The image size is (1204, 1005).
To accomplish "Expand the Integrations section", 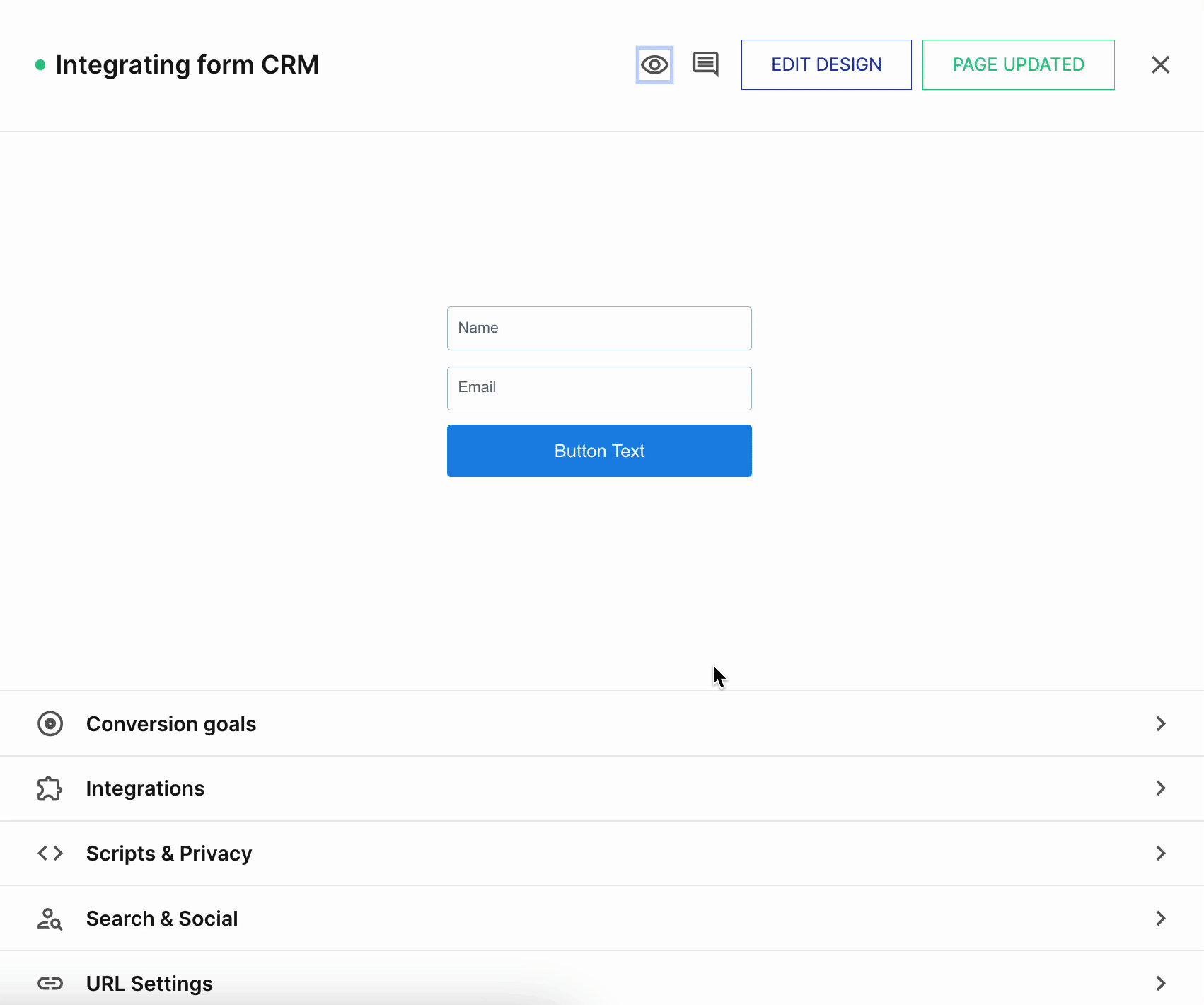I will pos(1160,788).
